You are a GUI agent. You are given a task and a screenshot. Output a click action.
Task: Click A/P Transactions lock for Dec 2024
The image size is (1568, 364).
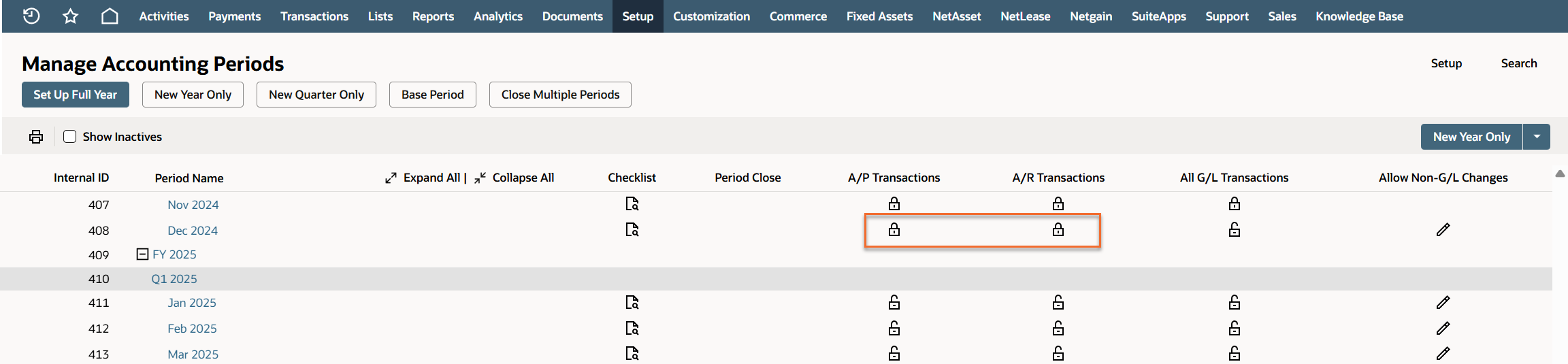pos(894,230)
